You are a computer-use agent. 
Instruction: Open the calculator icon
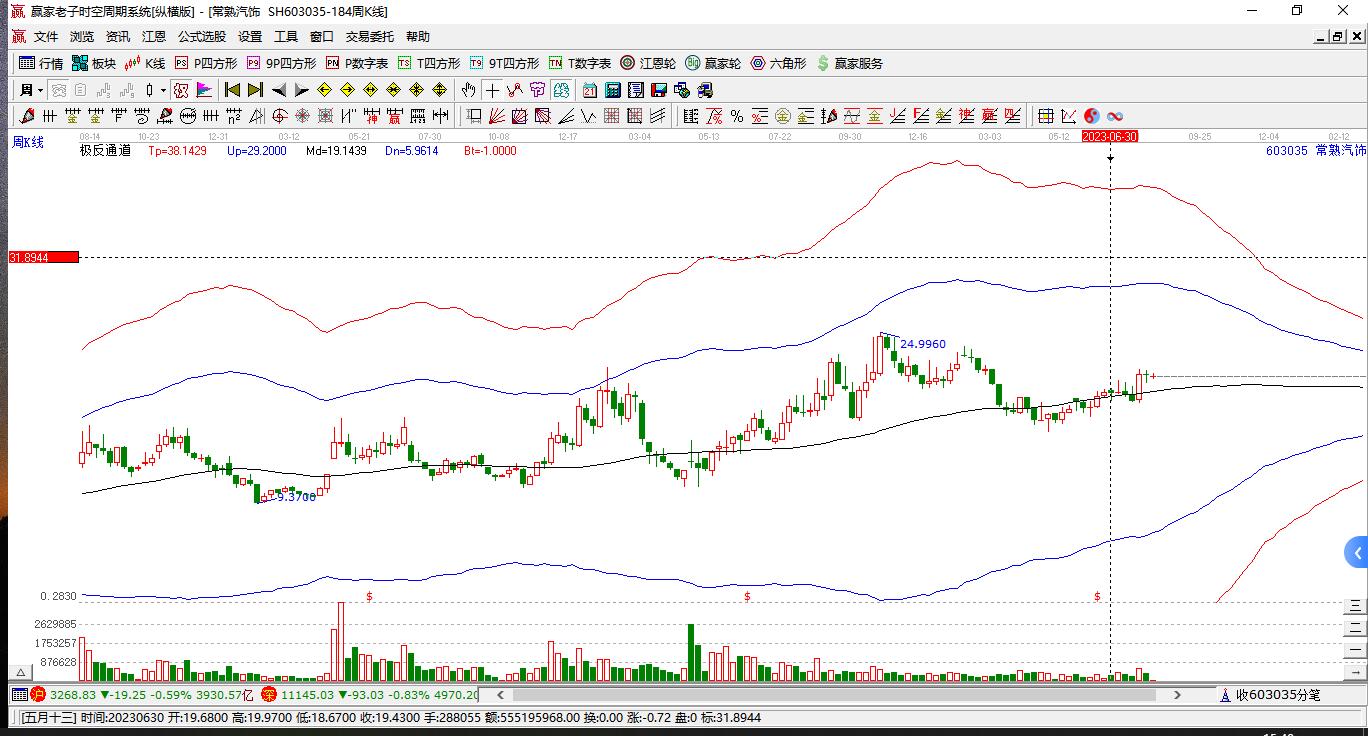(x=612, y=90)
